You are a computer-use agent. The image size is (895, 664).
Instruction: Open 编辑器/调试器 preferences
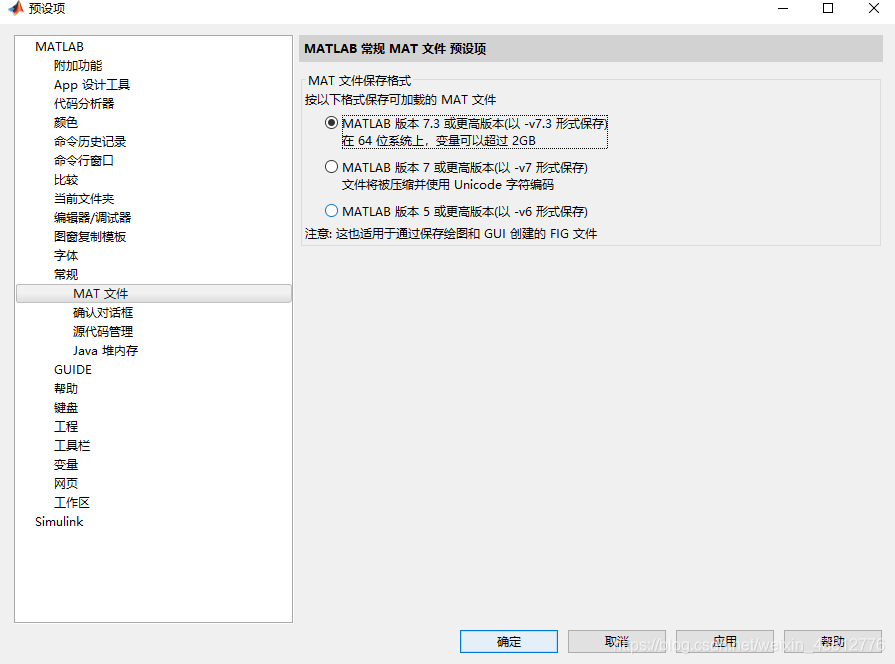point(92,218)
